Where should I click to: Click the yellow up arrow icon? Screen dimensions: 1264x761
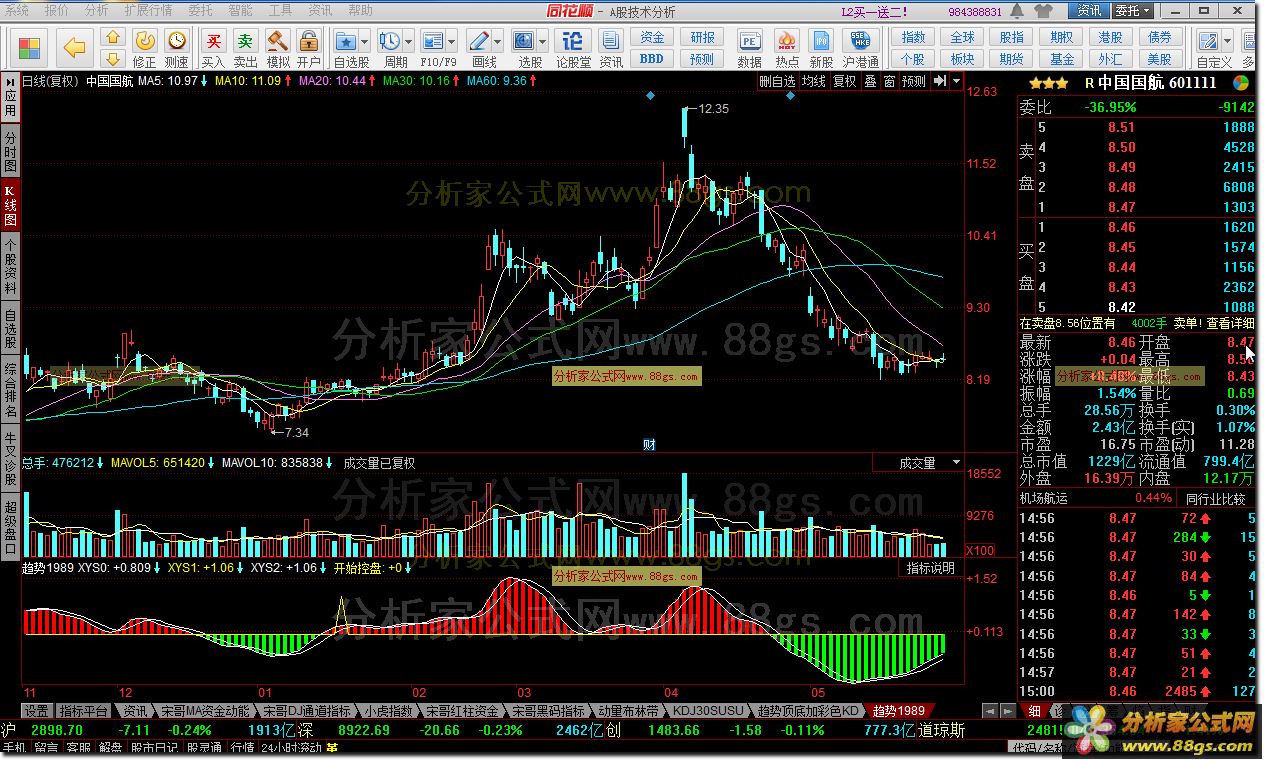click(113, 38)
